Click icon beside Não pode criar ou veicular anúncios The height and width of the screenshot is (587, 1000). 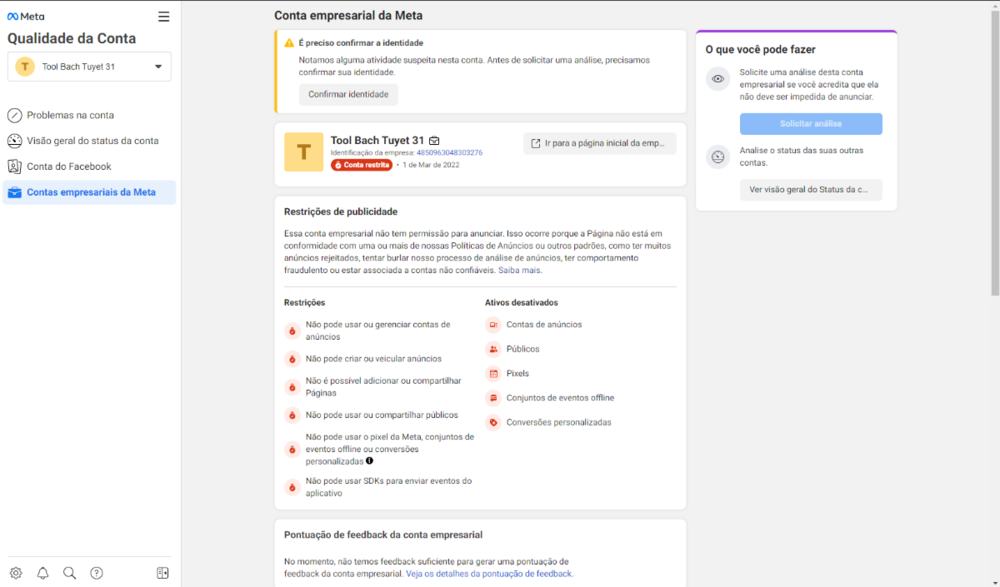(x=292, y=359)
